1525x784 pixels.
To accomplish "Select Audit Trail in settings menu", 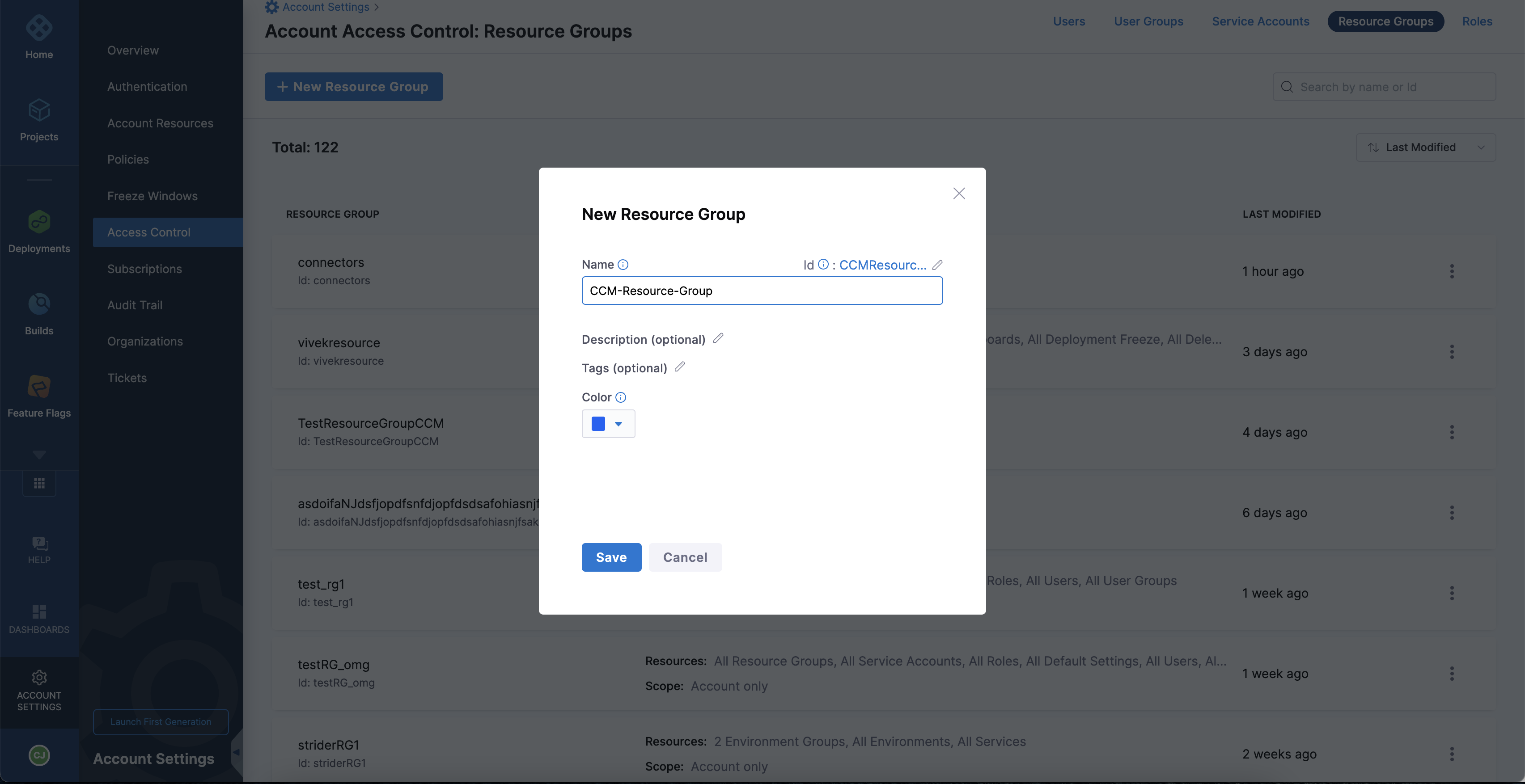I will (x=134, y=305).
